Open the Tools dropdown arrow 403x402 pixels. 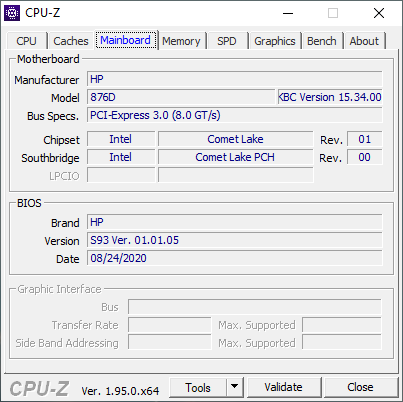pos(235,387)
